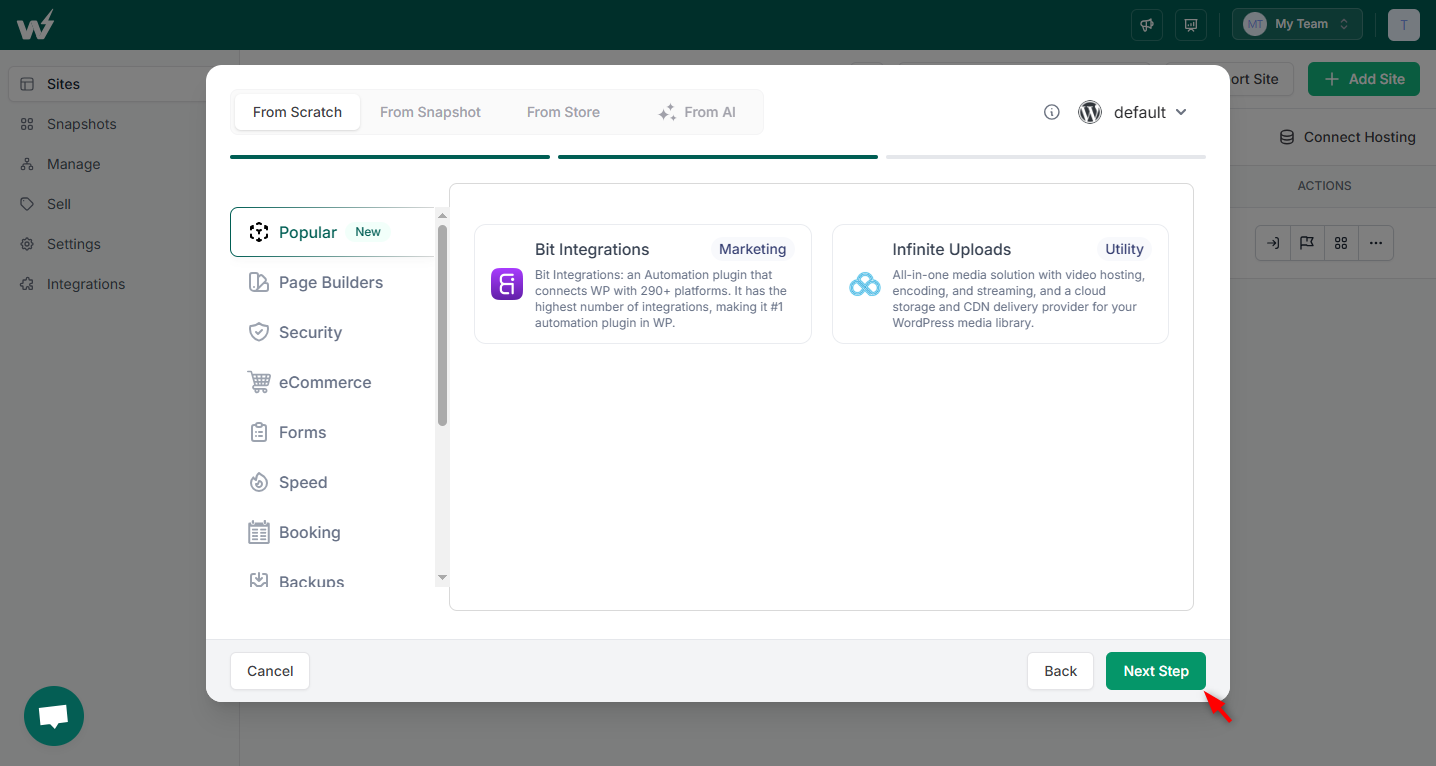Screen dimensions: 1436x766
Task: Open Manage in sidebar
Action: pyautogui.click(x=74, y=164)
